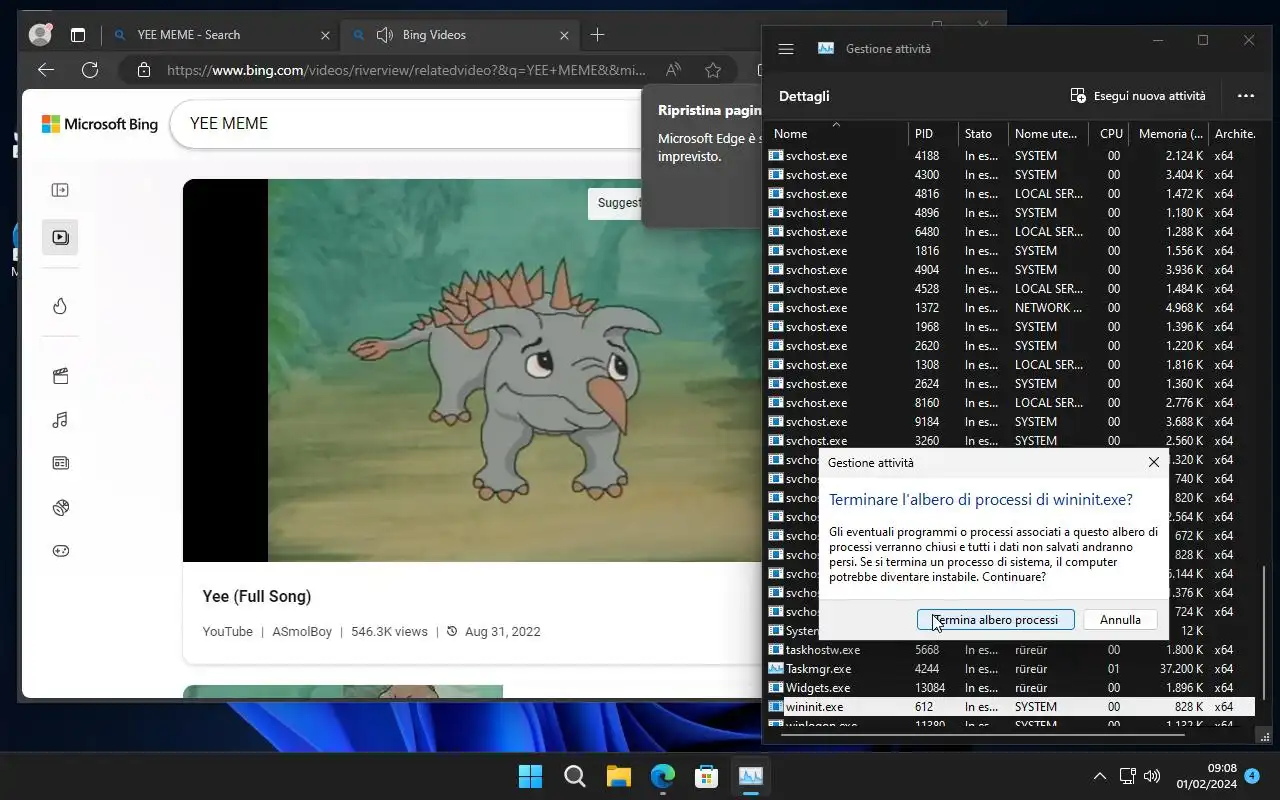Open Windows Start menu
Screen dimensions: 1280x800
pyautogui.click(x=530, y=776)
